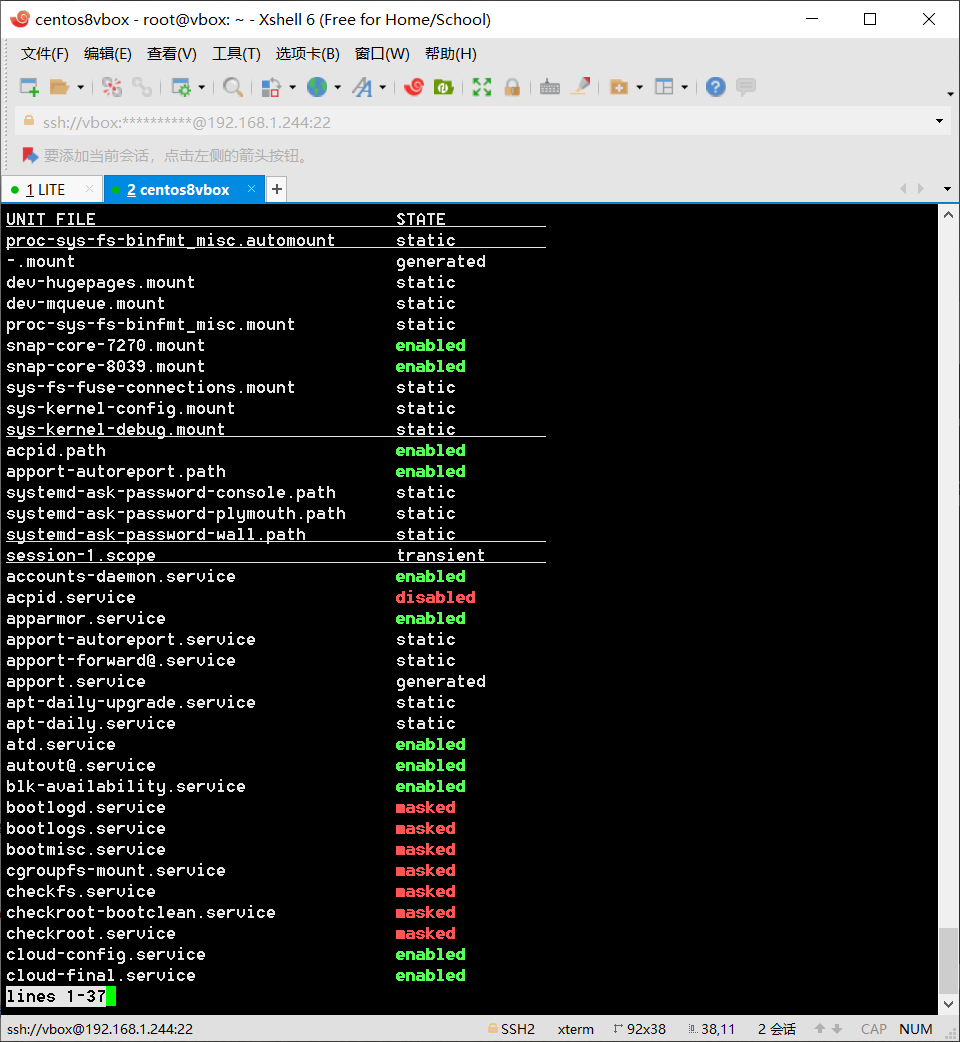
Task: Open Help via blue question mark icon
Action: click(715, 88)
